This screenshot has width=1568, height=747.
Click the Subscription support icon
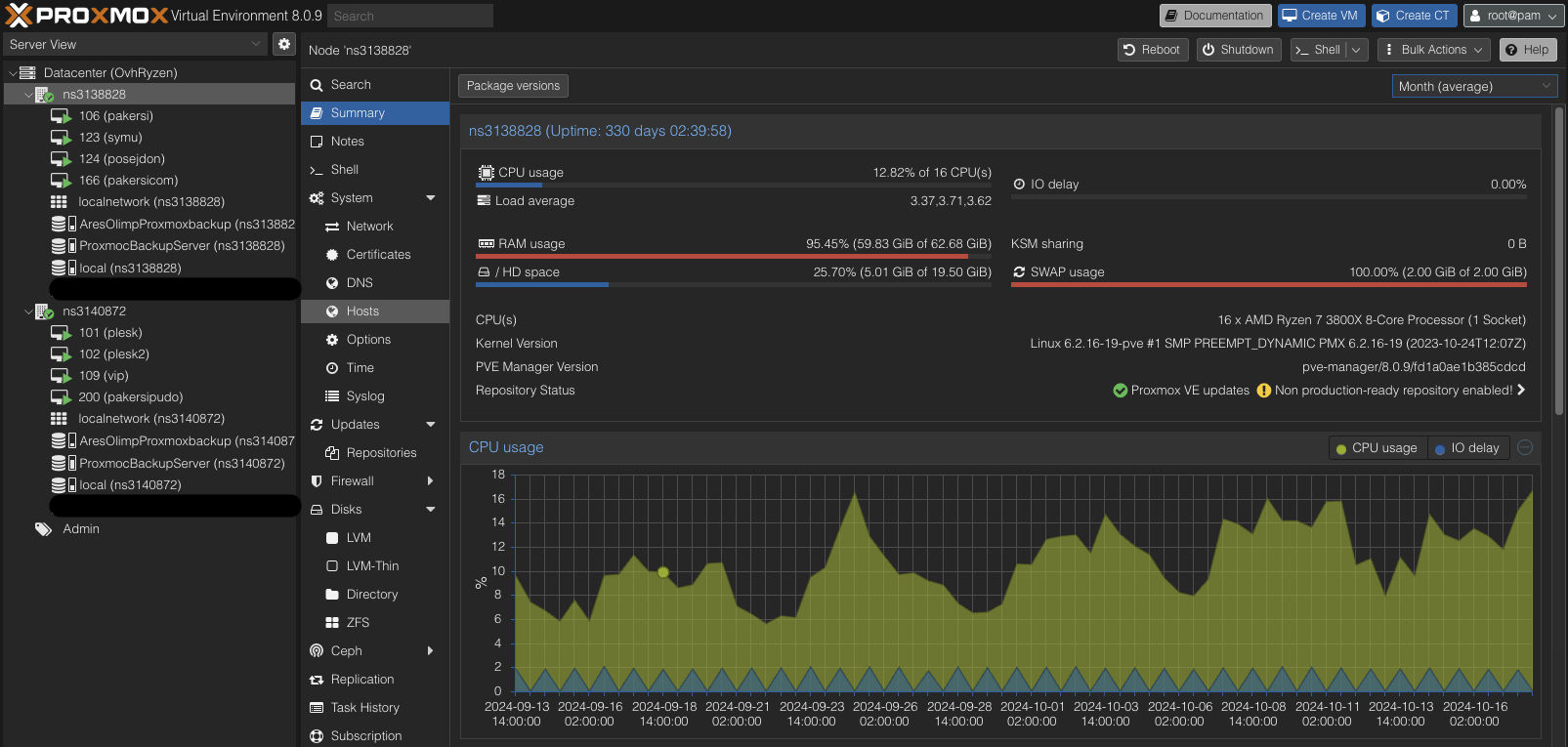coord(317,736)
